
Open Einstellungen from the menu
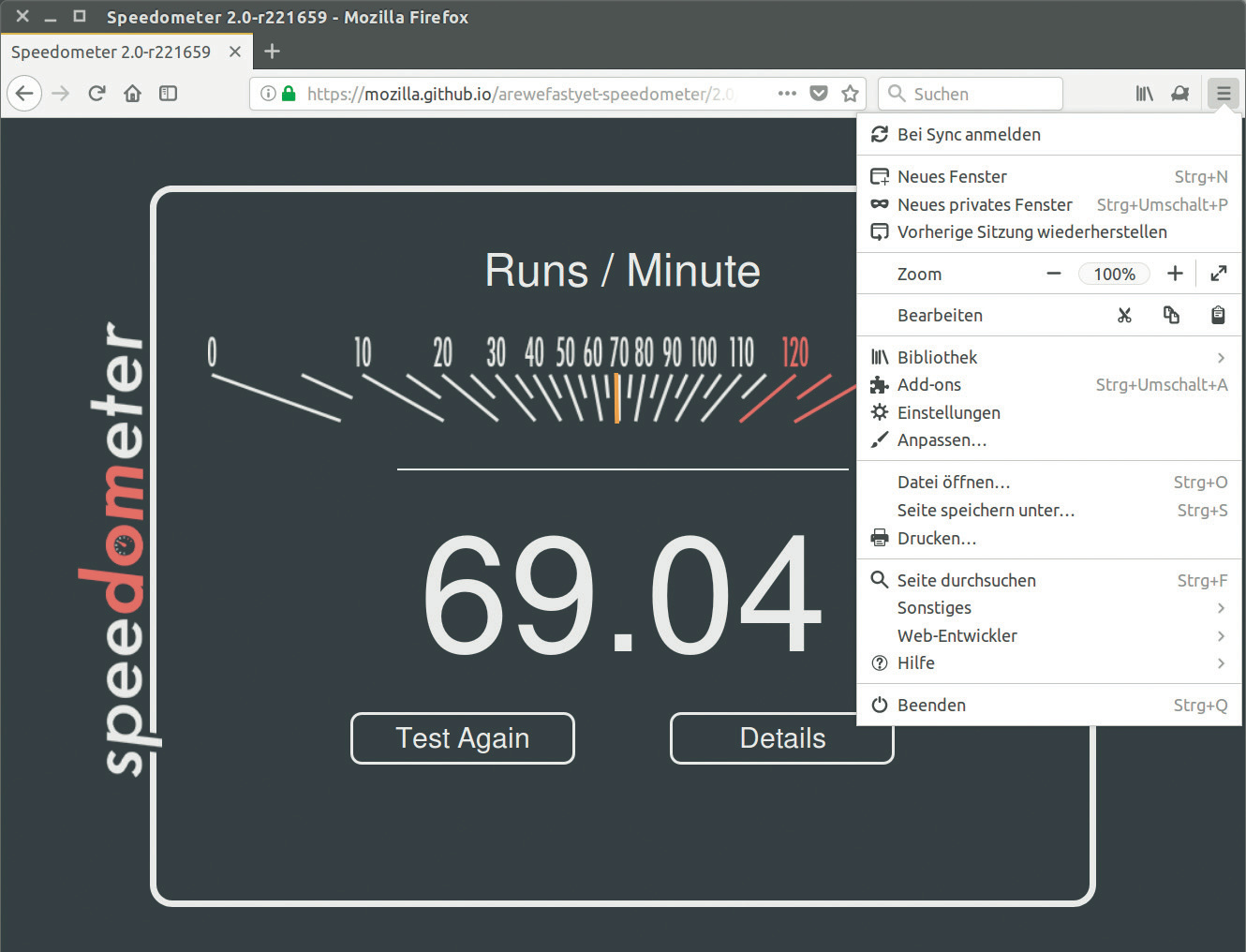pos(948,412)
